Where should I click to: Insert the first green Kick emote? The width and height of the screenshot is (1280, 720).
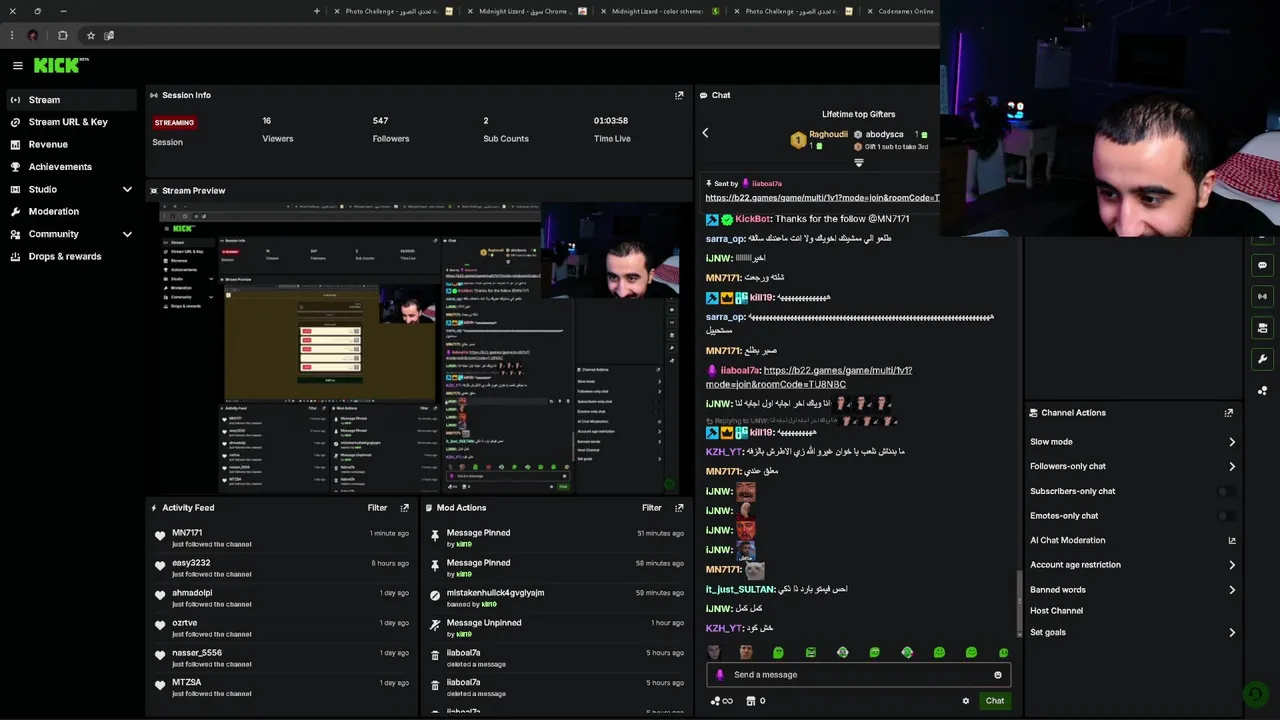[778, 653]
